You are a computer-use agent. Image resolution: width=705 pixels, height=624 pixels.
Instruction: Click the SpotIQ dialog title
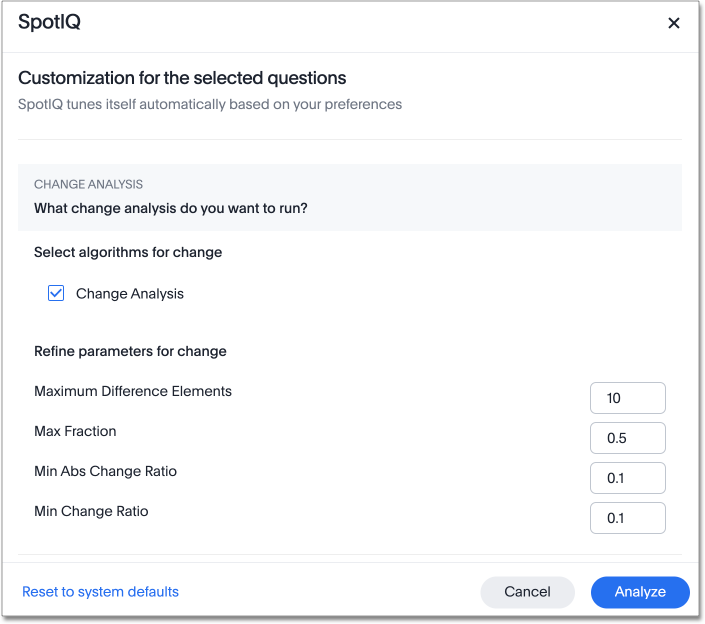[x=49, y=23]
